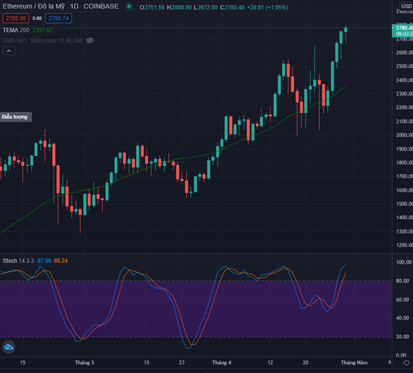Image resolution: width=413 pixels, height=373 pixels.
Task: Click the close value C2780.40
Action: (232, 7)
